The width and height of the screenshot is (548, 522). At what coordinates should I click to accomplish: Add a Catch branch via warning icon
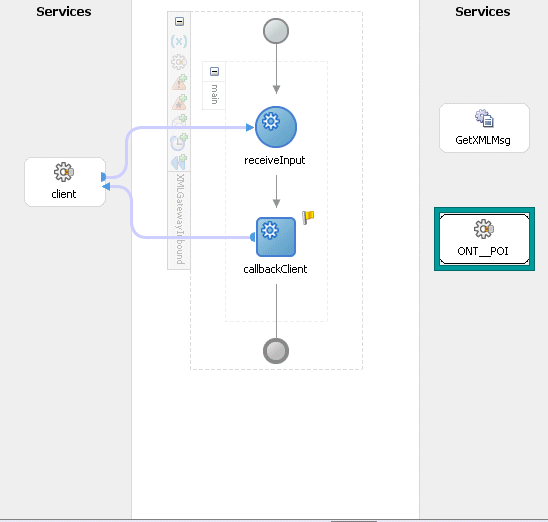click(180, 82)
